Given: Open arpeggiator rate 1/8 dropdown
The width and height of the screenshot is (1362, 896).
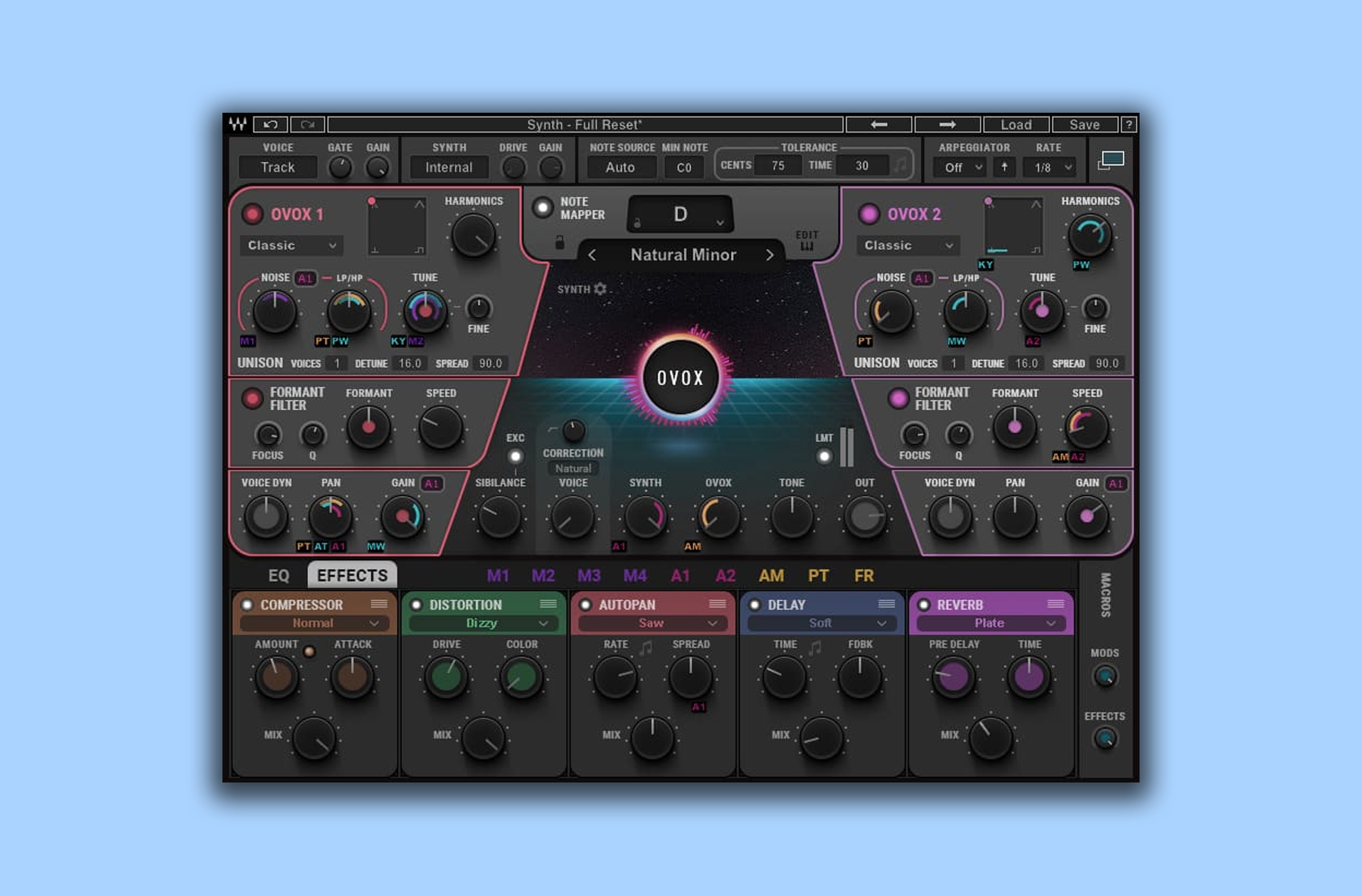Looking at the screenshot, I should click(1049, 167).
